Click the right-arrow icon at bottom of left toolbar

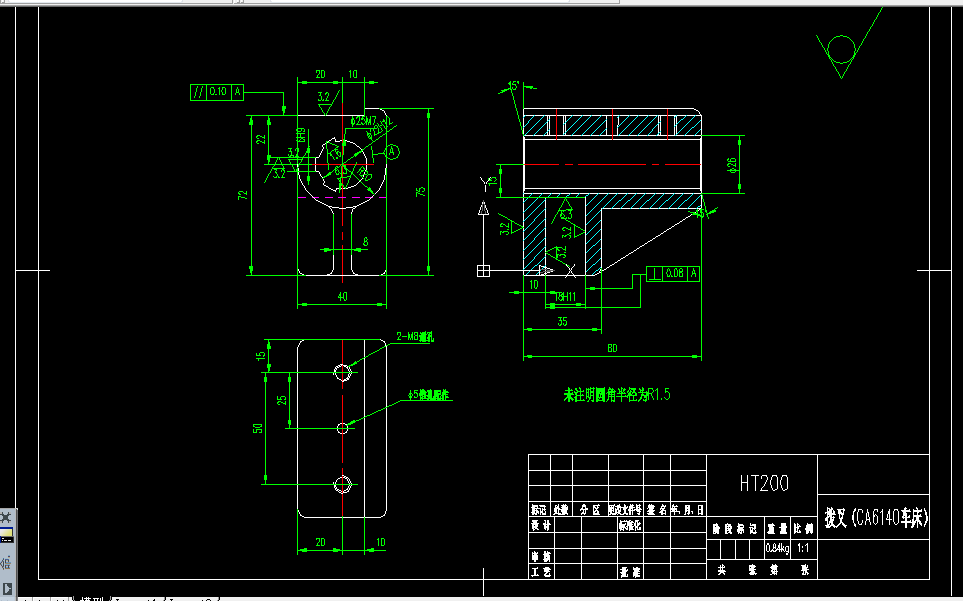pyautogui.click(x=6, y=588)
